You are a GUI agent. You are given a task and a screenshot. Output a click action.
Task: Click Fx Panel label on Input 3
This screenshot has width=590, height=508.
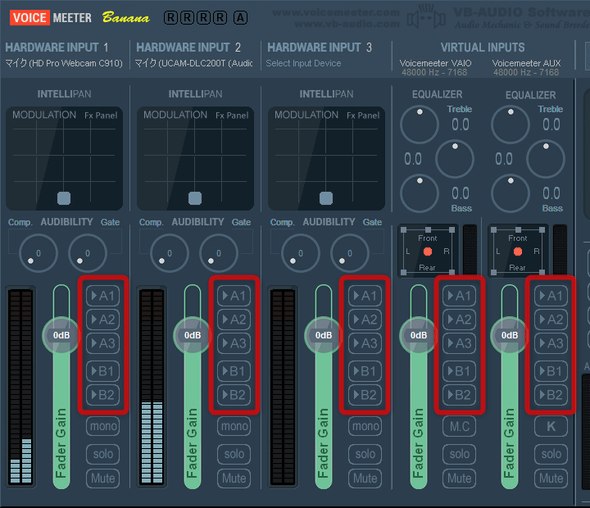pyautogui.click(x=363, y=115)
